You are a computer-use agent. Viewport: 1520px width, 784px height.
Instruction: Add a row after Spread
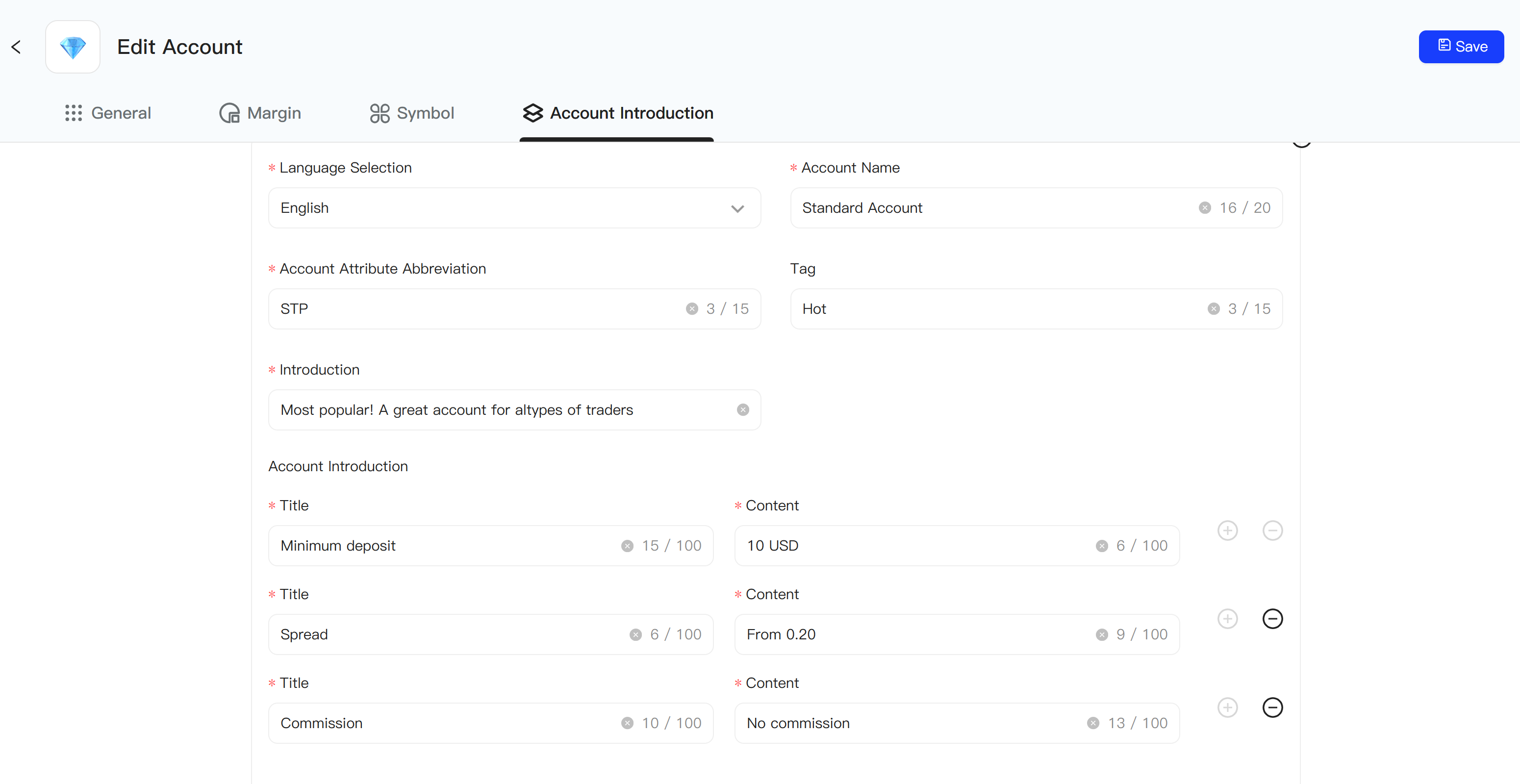click(1227, 619)
